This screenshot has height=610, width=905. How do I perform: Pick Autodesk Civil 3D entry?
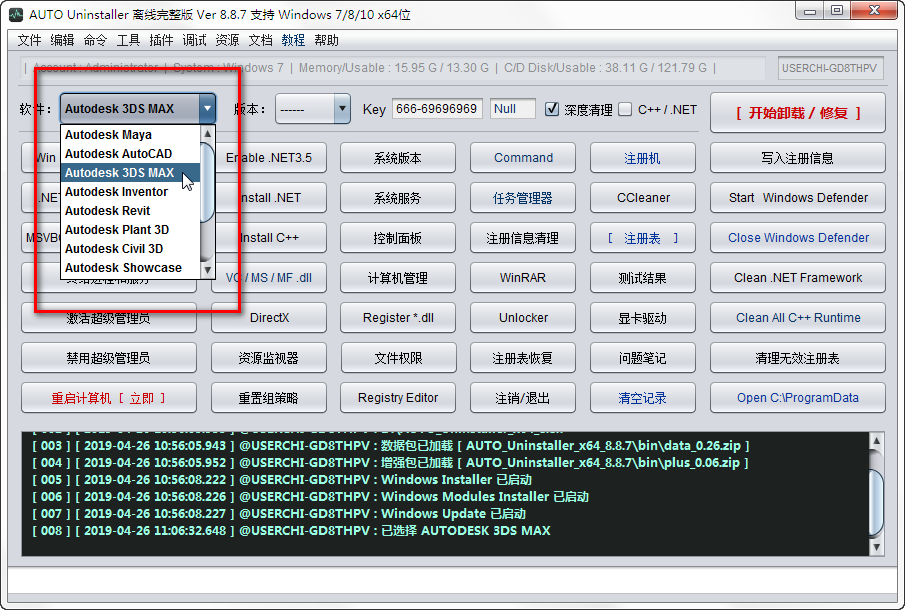(130, 249)
